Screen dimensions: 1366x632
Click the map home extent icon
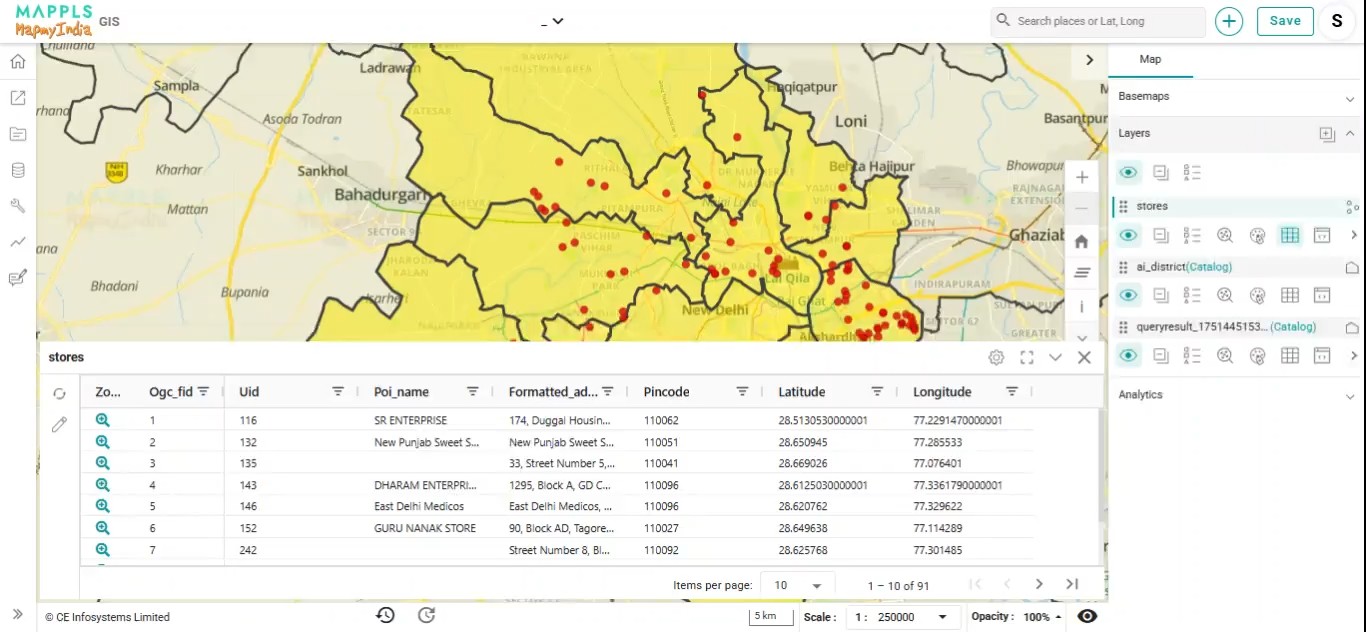coord(1081,241)
